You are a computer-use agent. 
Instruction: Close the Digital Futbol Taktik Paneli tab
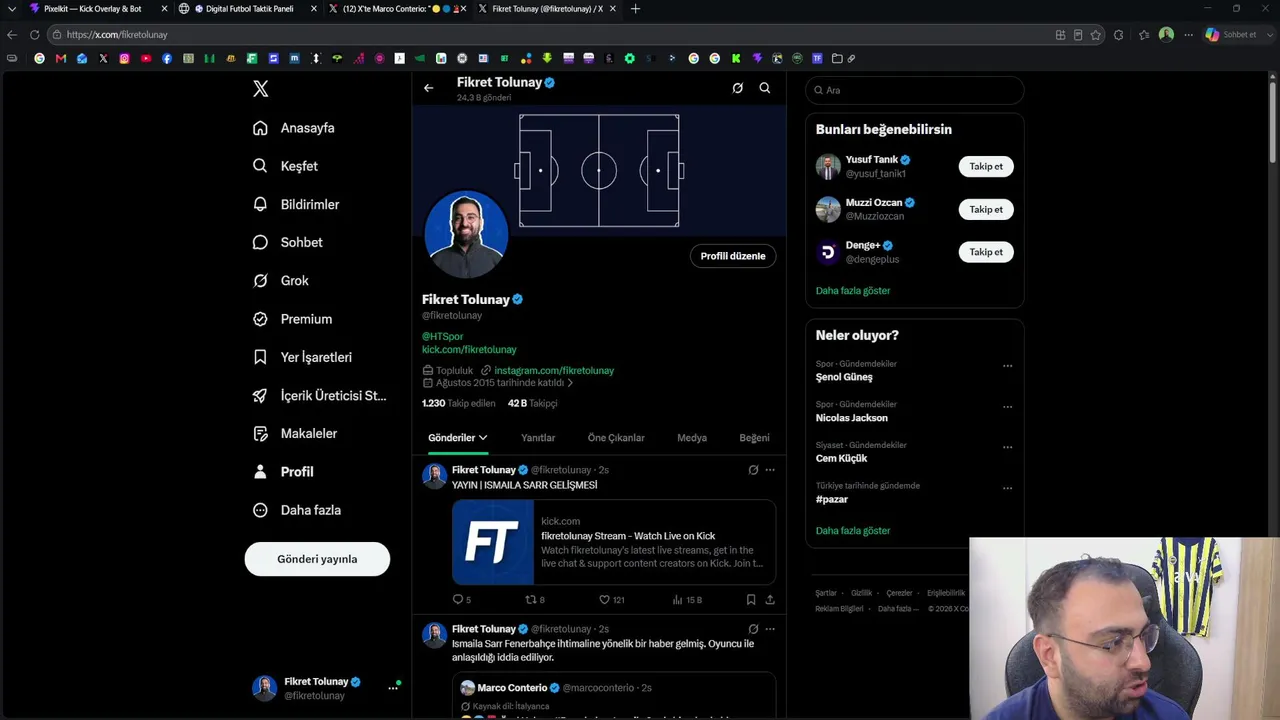(314, 9)
